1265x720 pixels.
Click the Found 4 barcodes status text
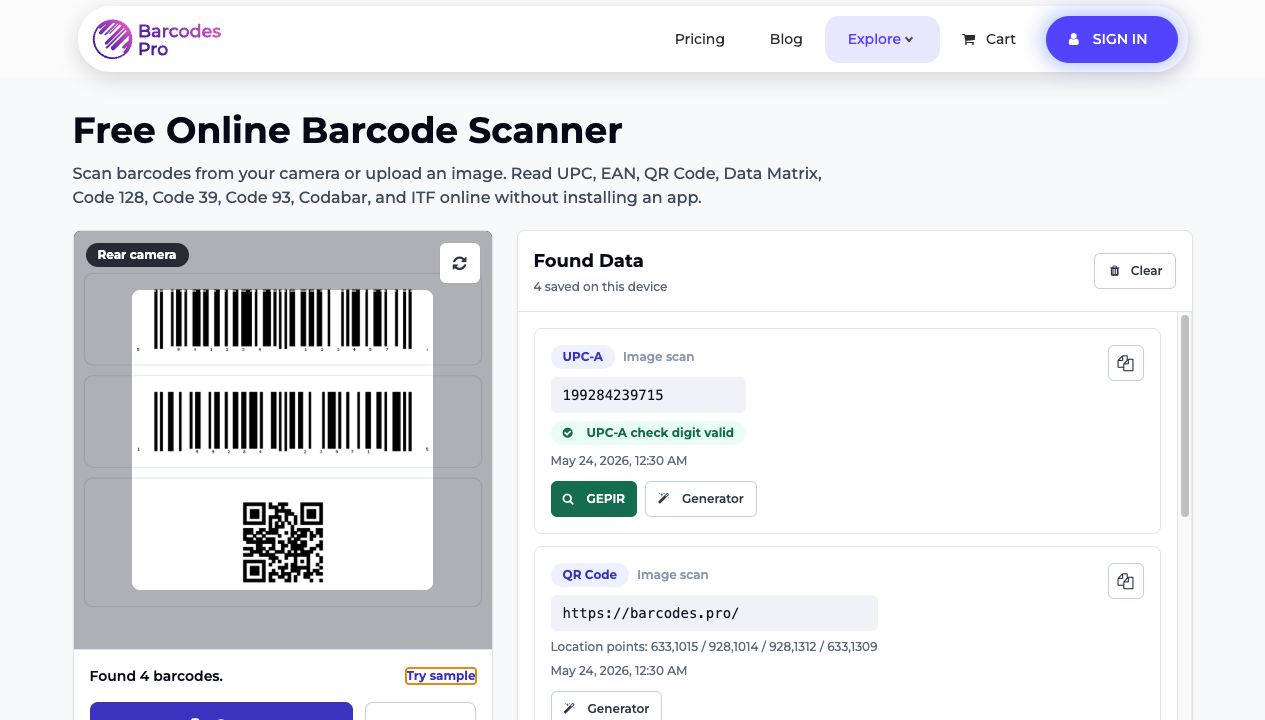156,676
